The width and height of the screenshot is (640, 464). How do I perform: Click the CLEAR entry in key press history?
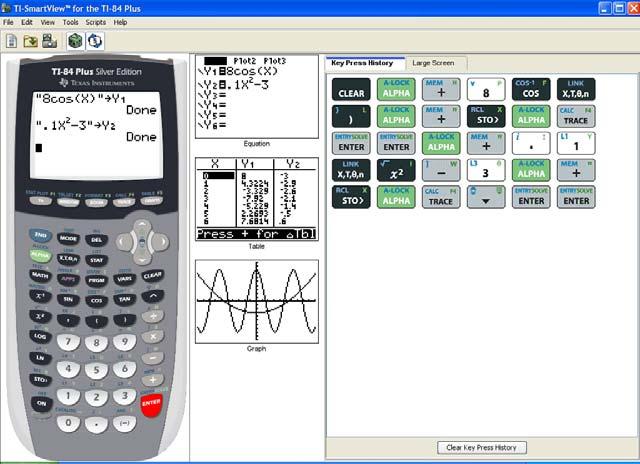351,89
